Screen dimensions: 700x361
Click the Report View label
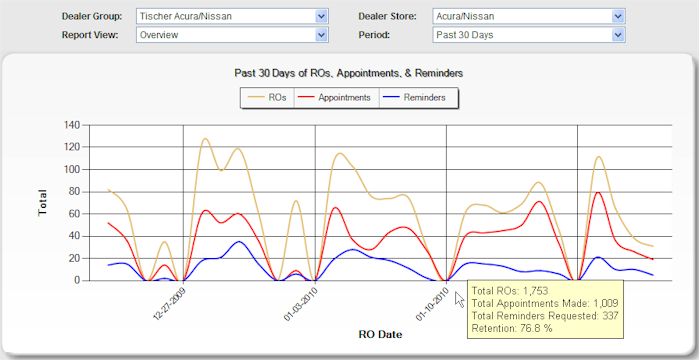90,35
